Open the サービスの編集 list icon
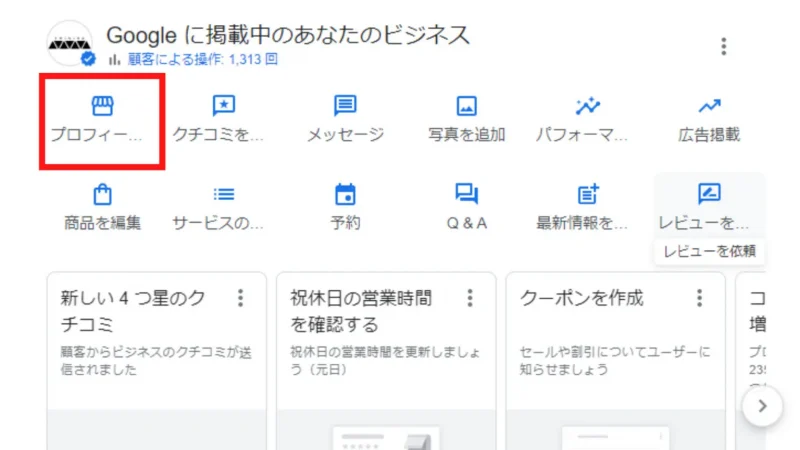The height and width of the screenshot is (450, 800). [223, 194]
